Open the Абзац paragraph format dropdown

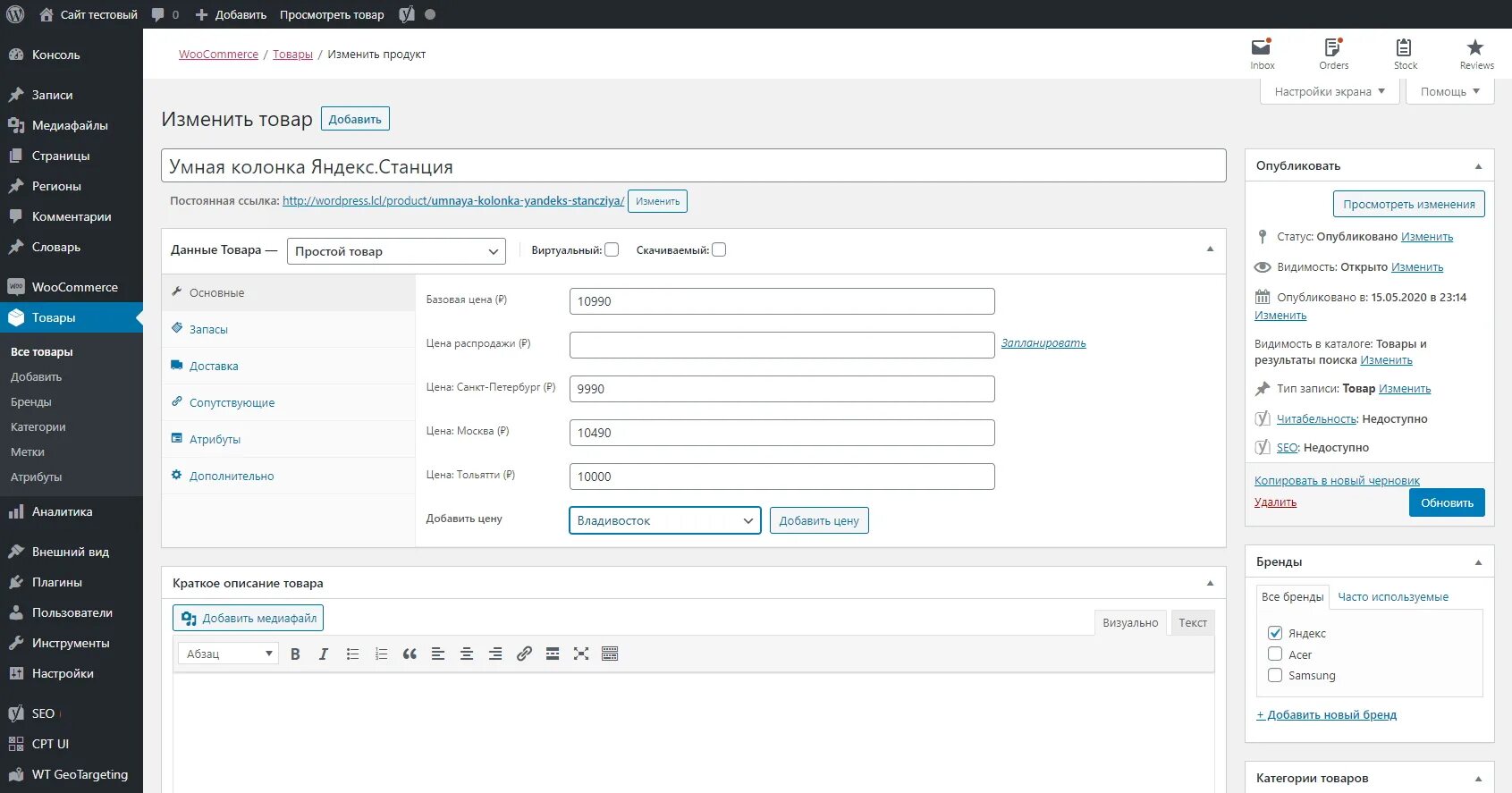coord(228,654)
